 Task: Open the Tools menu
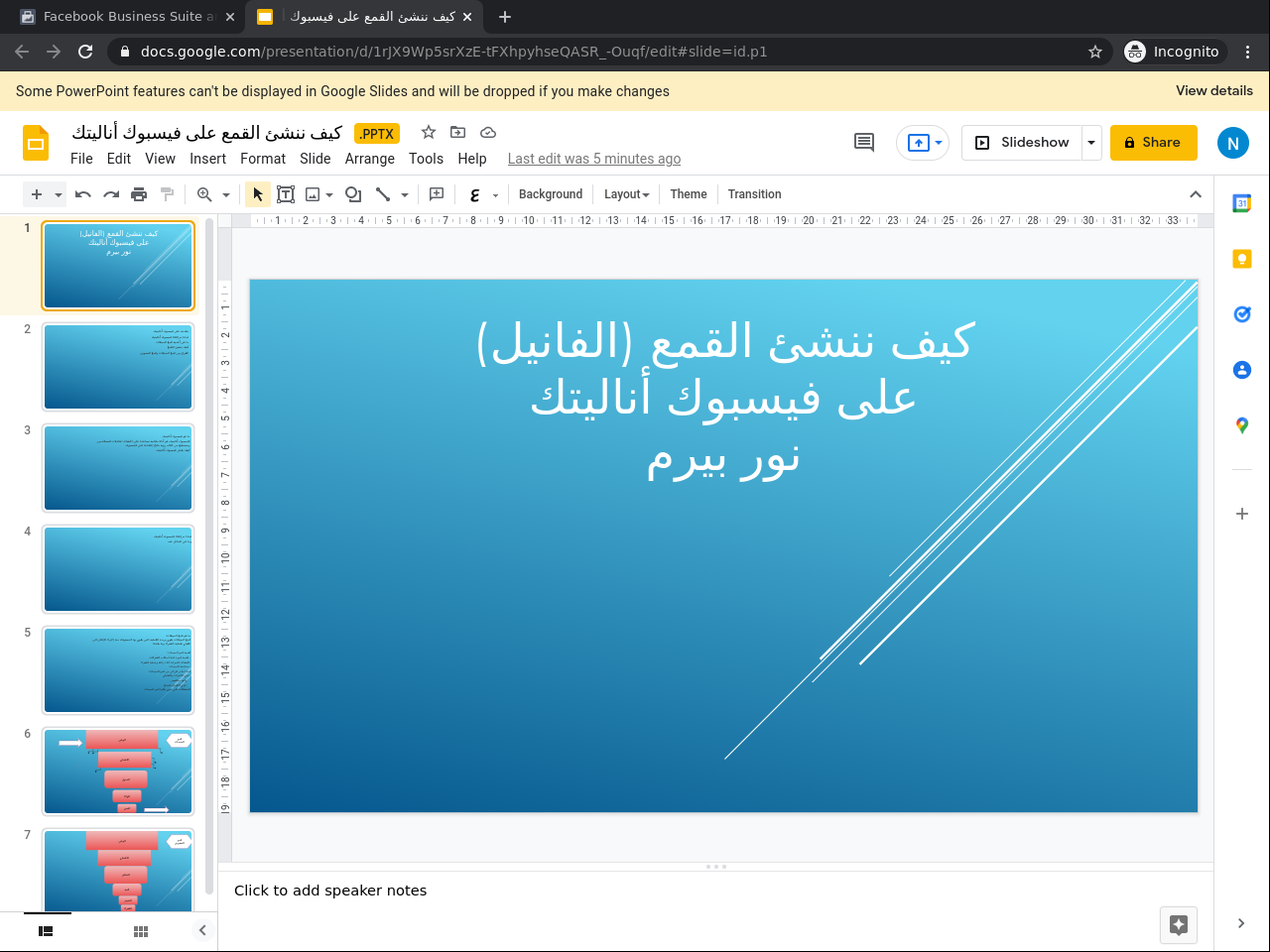(x=427, y=159)
